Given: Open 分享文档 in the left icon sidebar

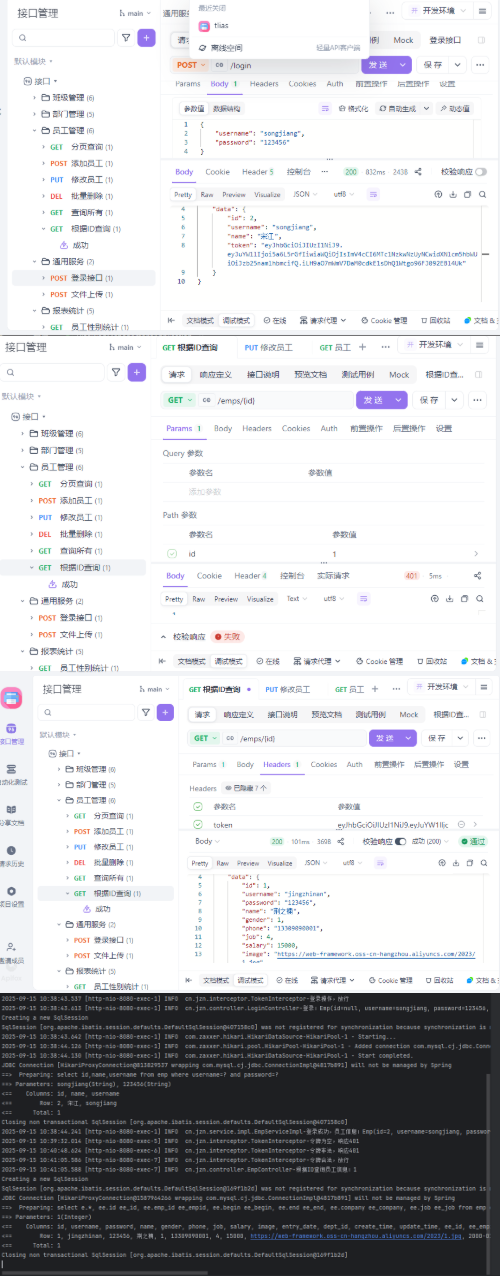Looking at the screenshot, I should point(12,815).
